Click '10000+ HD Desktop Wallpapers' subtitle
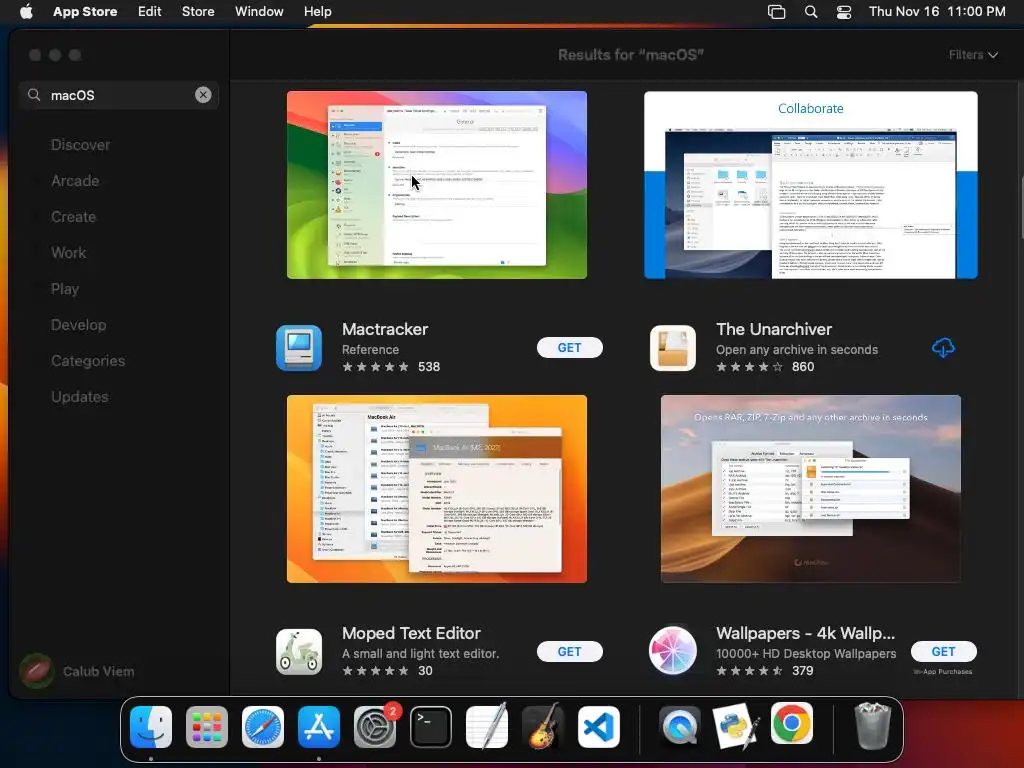1024x768 pixels. click(x=806, y=653)
